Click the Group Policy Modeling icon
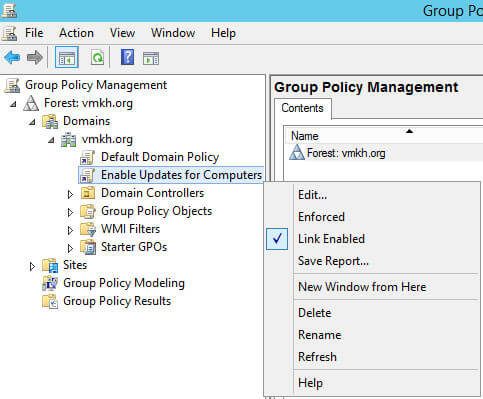The width and height of the screenshot is (483, 399). coord(50,283)
